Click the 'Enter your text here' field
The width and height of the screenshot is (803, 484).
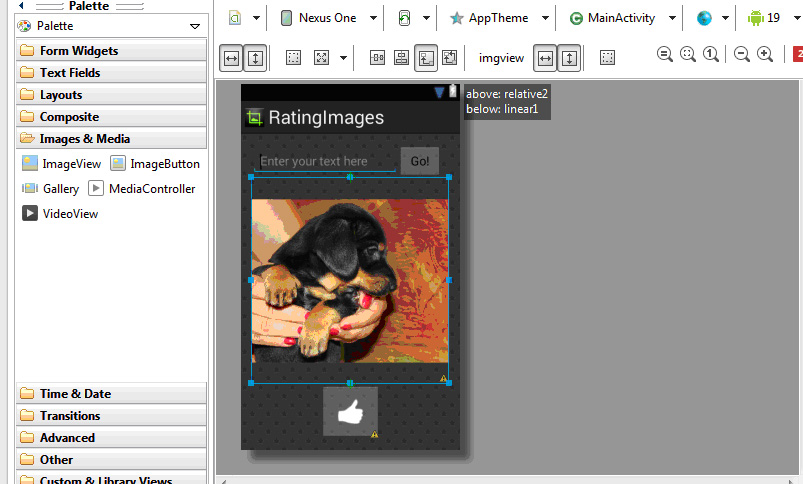(x=325, y=161)
